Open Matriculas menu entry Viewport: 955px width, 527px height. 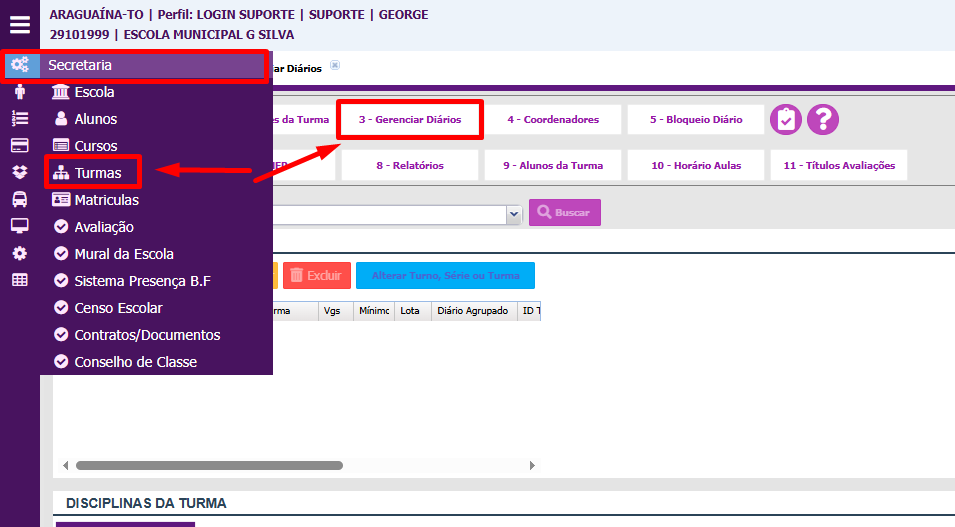tap(106, 200)
